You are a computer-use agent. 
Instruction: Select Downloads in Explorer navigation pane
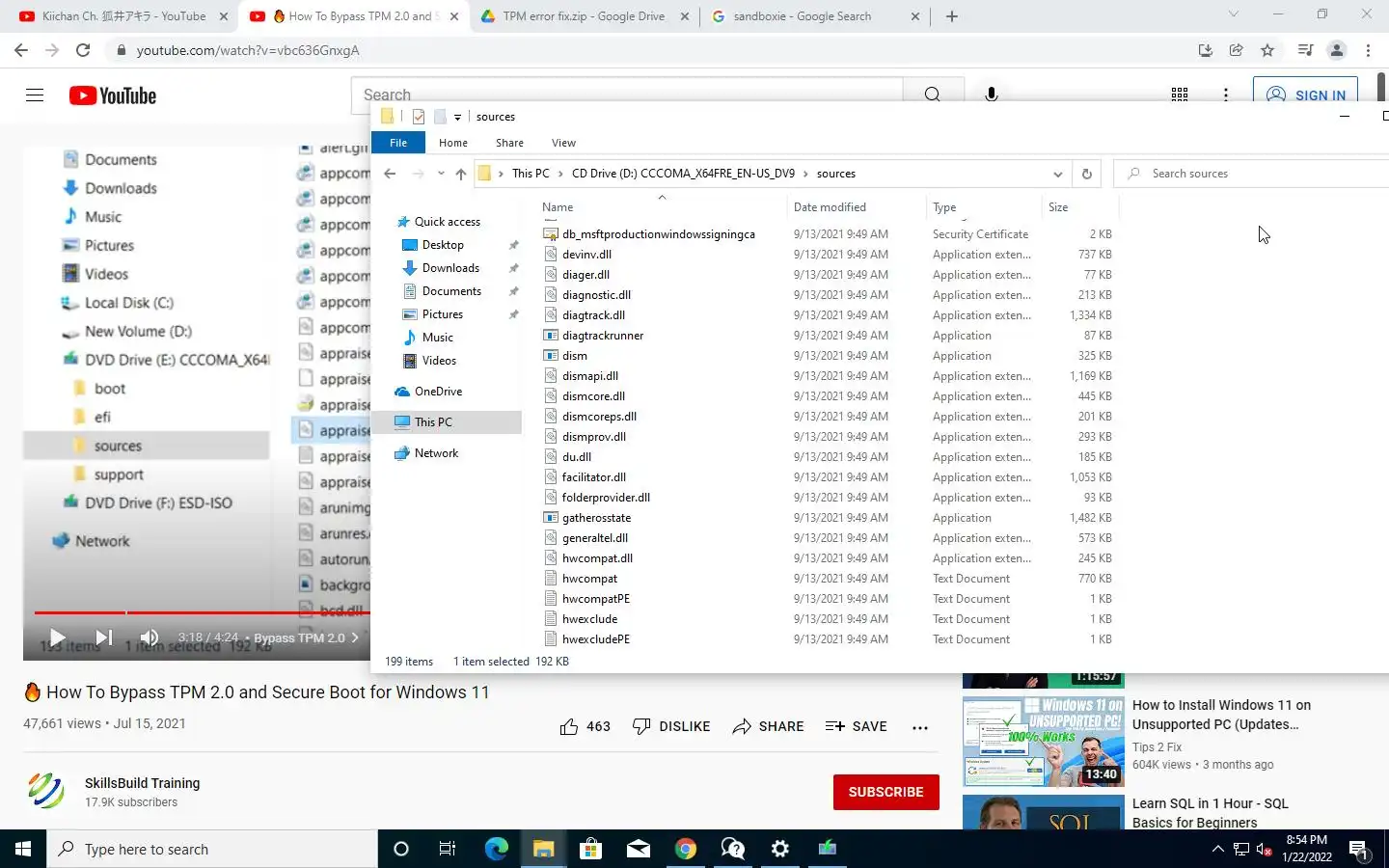coord(450,268)
